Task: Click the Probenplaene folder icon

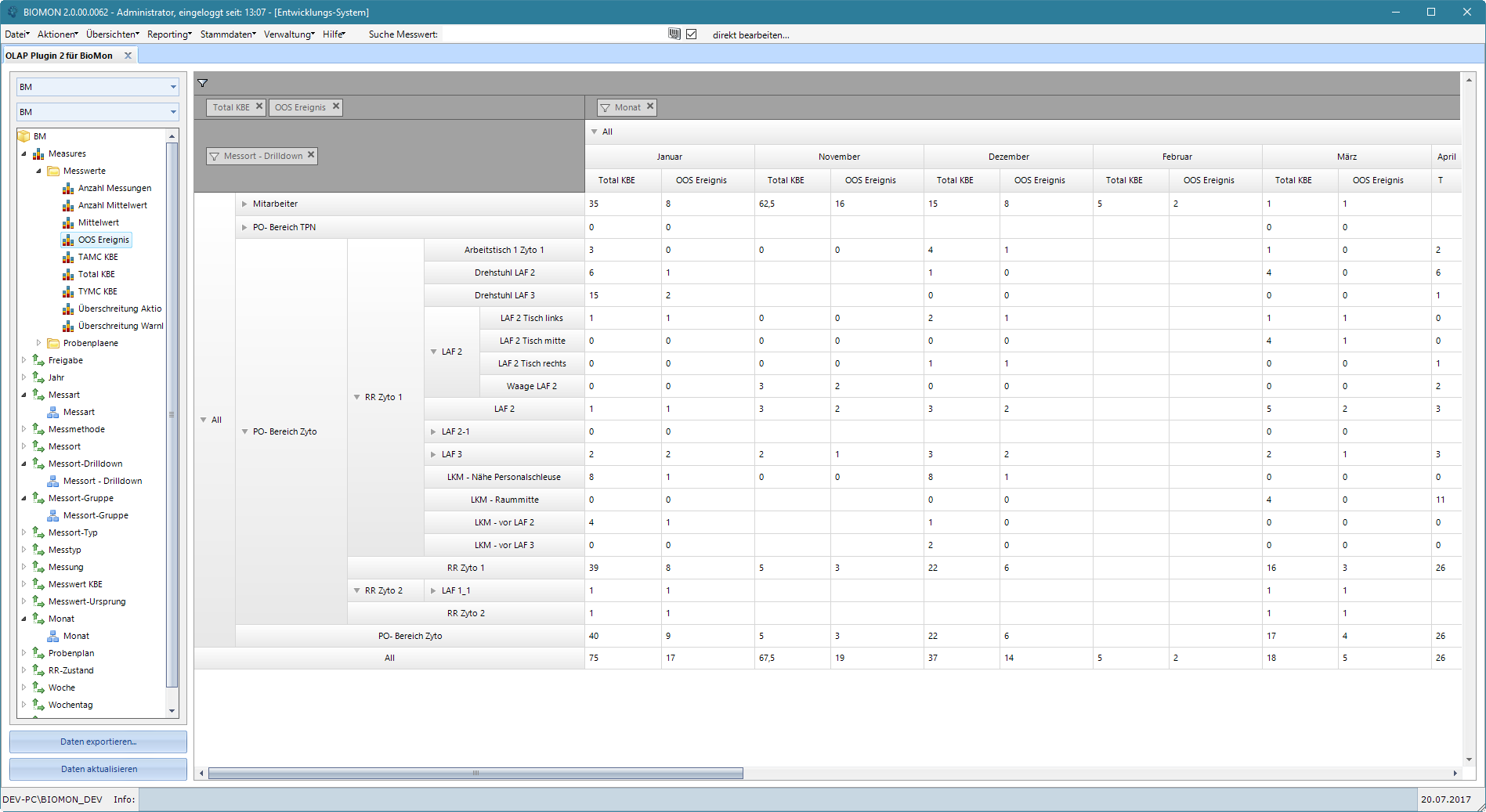Action: [53, 344]
